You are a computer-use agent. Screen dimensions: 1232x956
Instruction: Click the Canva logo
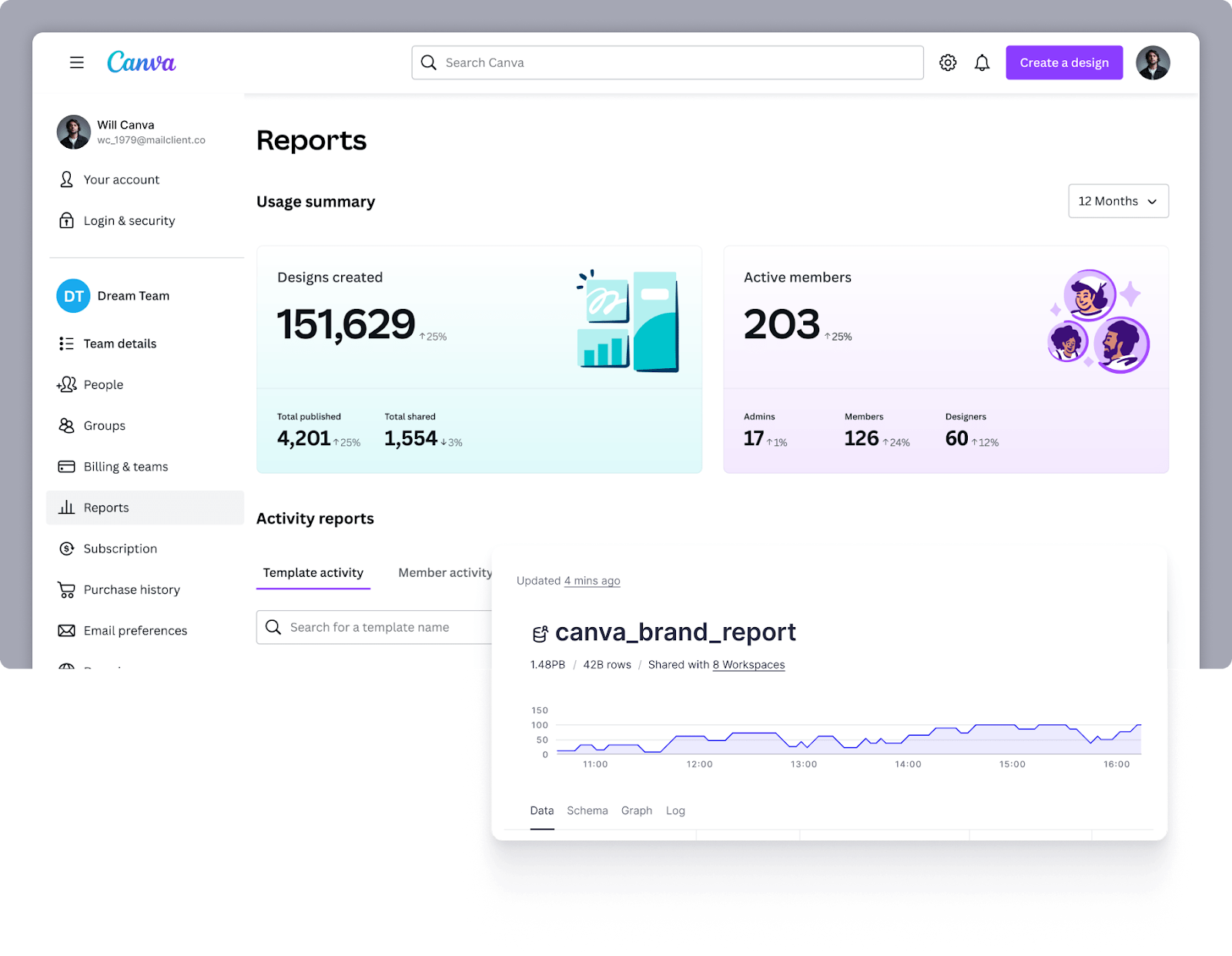pos(141,62)
